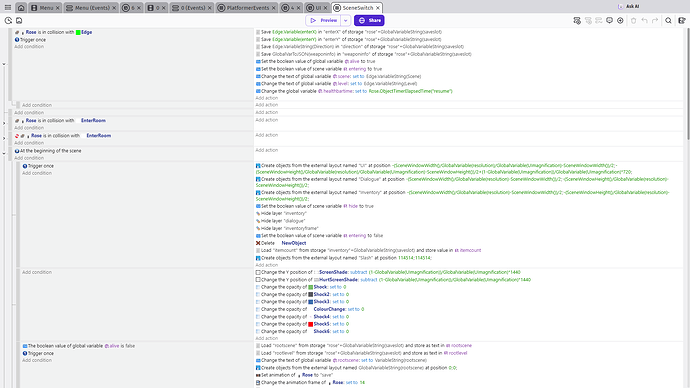Viewport: 690px width, 388px height.
Task: Select Load "itemcount" from storage action
Action: click(x=368, y=250)
